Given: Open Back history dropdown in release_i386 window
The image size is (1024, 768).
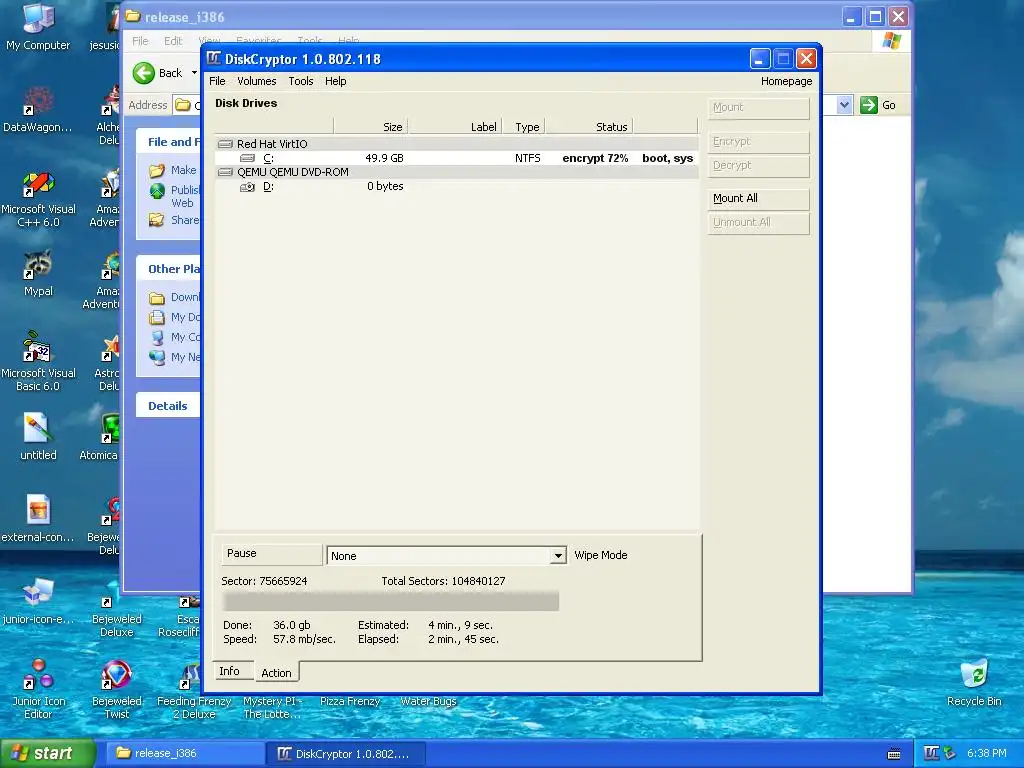Looking at the screenshot, I should [194, 72].
